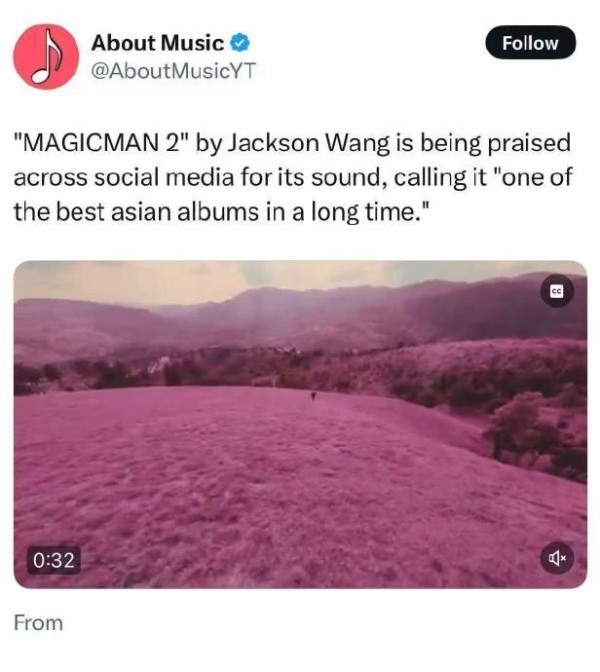Click the tiny person standing in the field
The width and height of the screenshot is (600, 672).
313,396
